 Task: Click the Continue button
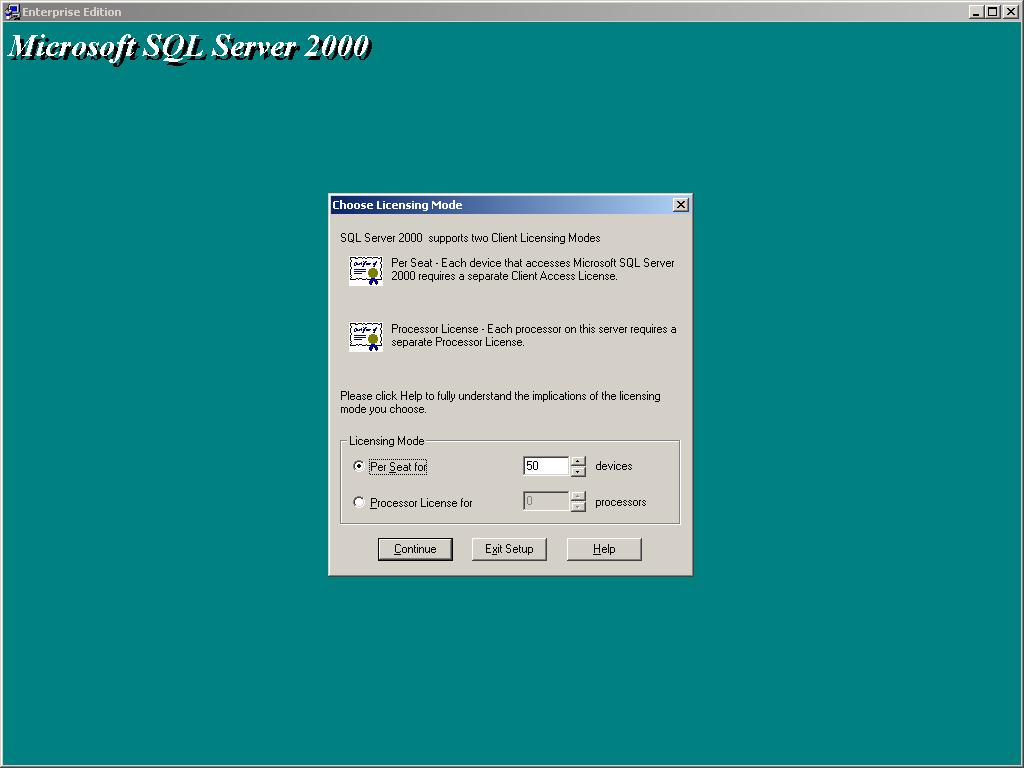tap(415, 549)
